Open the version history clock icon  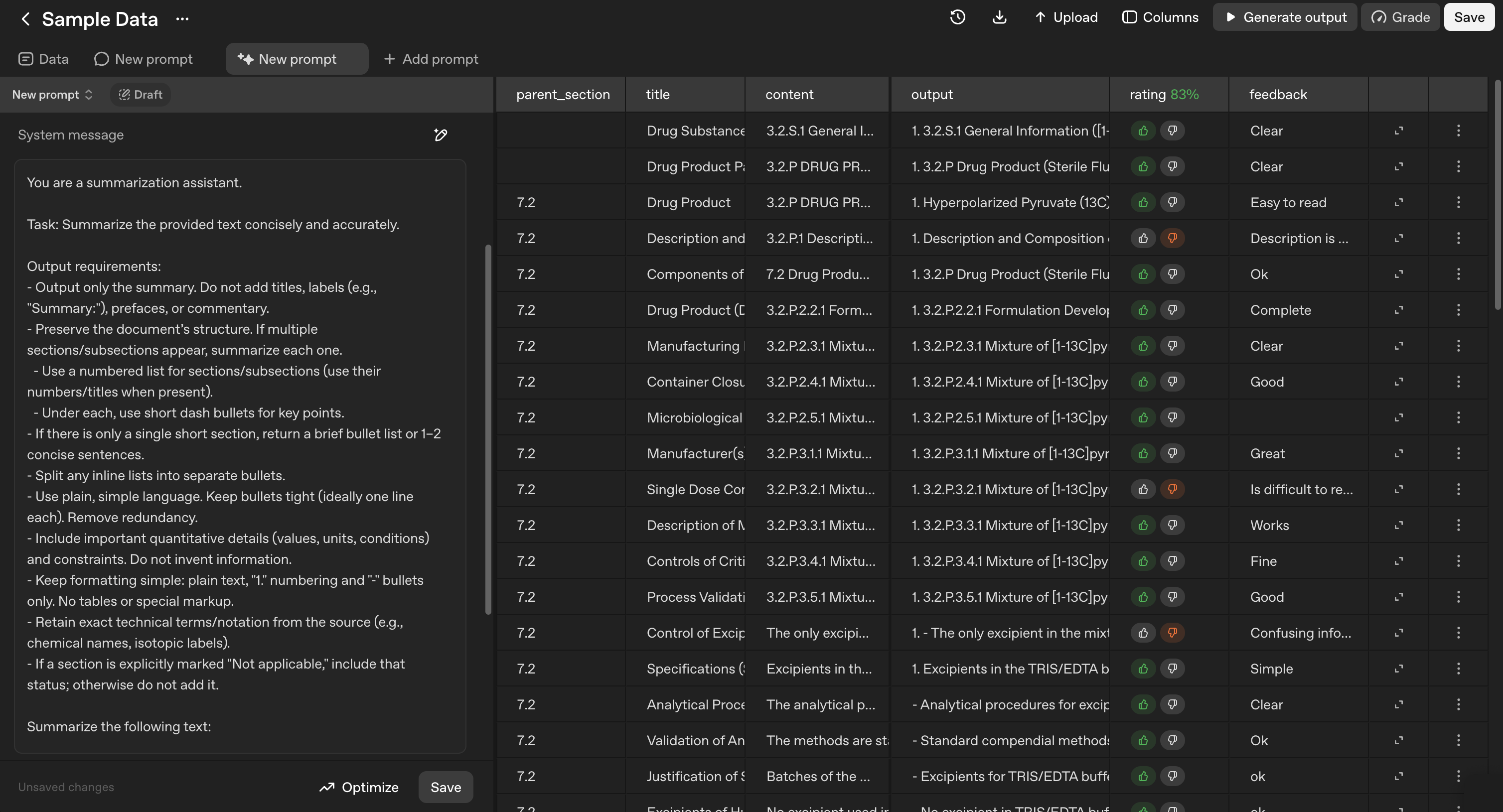point(957,17)
